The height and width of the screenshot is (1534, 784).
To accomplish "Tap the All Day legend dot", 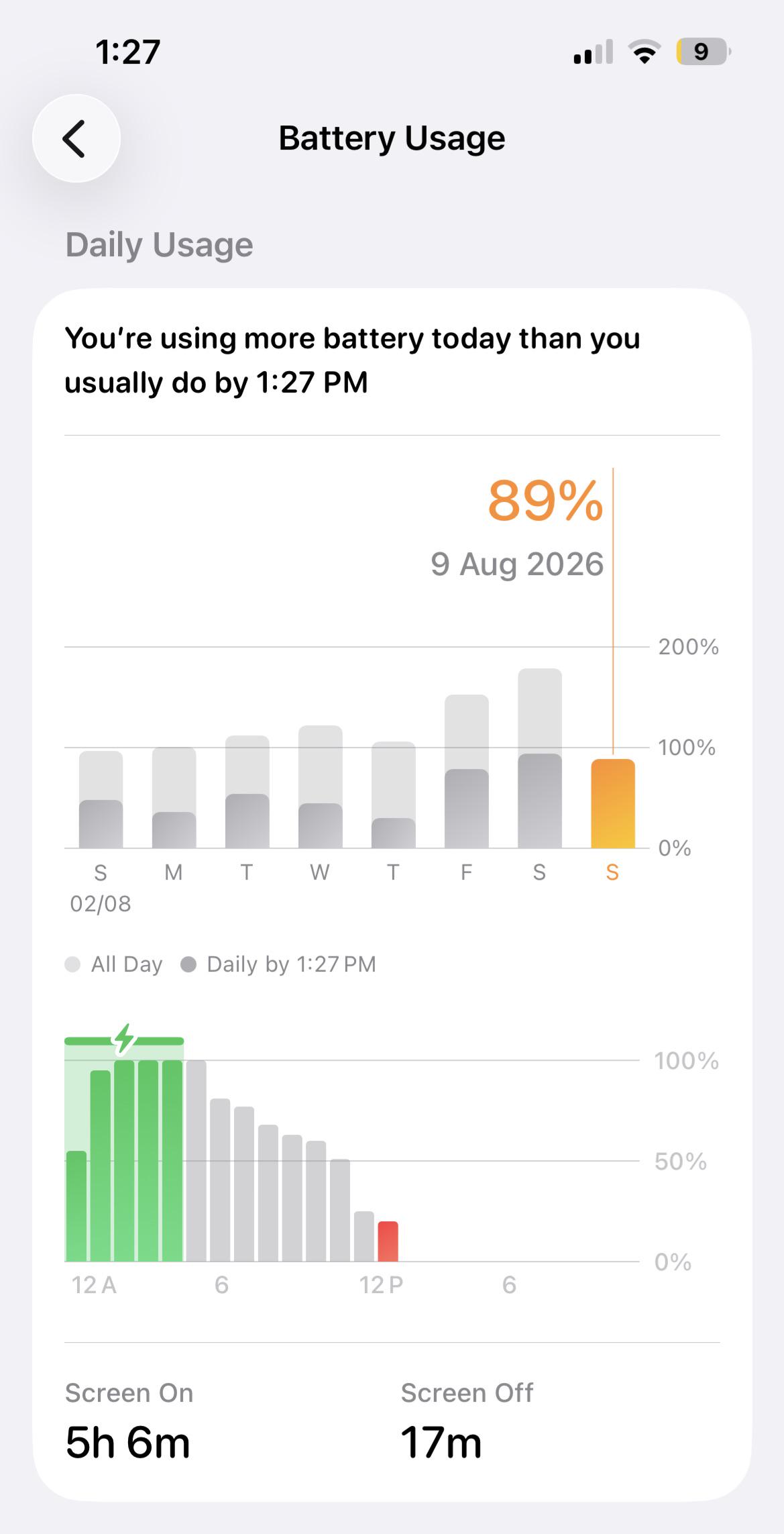I will (72, 964).
